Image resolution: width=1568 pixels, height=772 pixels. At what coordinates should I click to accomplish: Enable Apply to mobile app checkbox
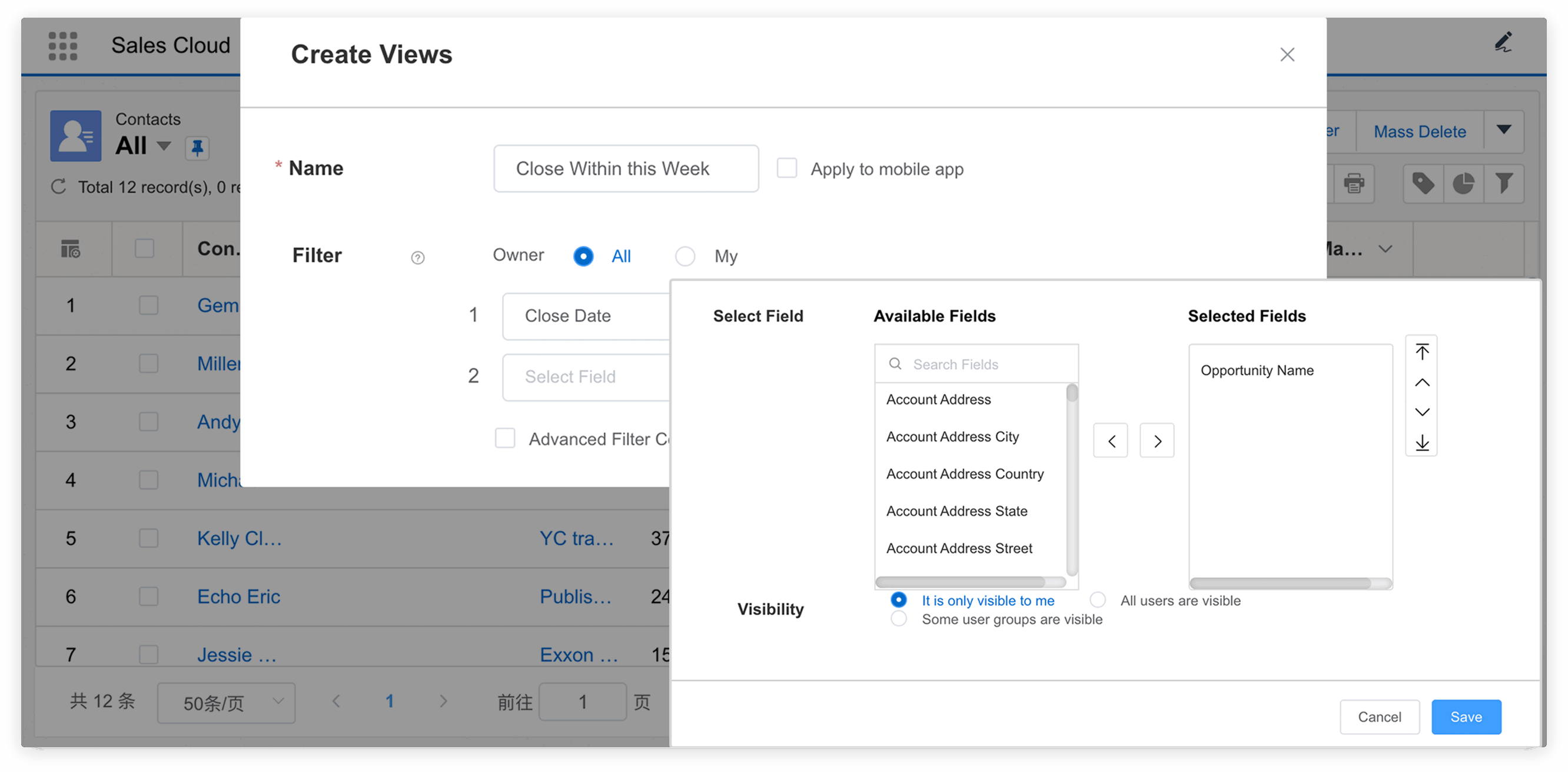[786, 168]
